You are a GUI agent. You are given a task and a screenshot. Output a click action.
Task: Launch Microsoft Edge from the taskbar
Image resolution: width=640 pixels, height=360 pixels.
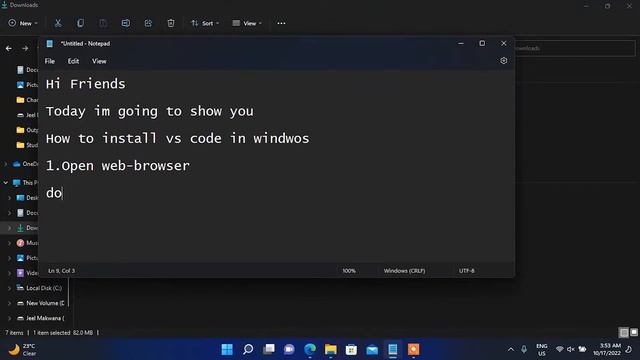[310, 349]
